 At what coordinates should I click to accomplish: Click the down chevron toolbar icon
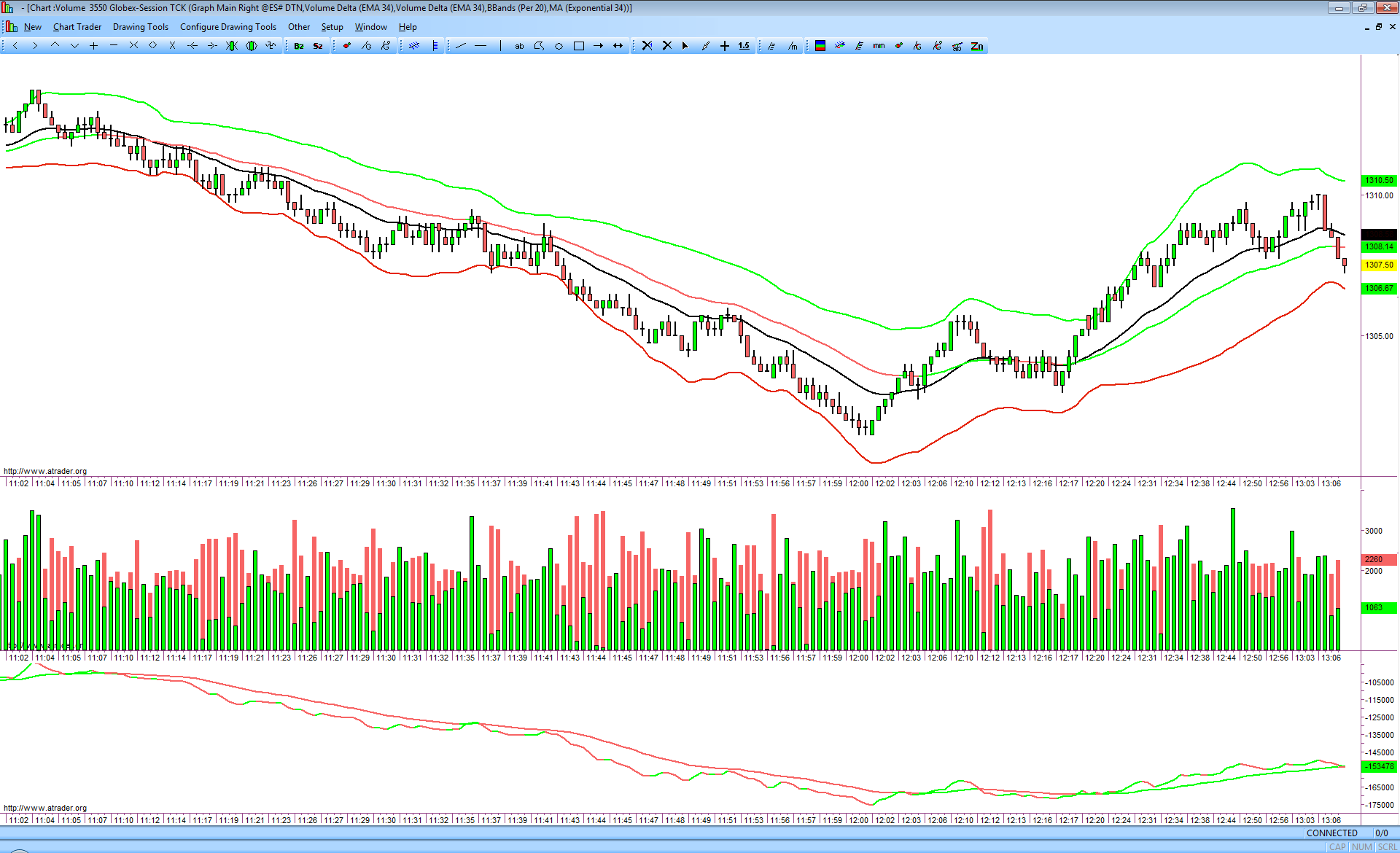pos(74,46)
